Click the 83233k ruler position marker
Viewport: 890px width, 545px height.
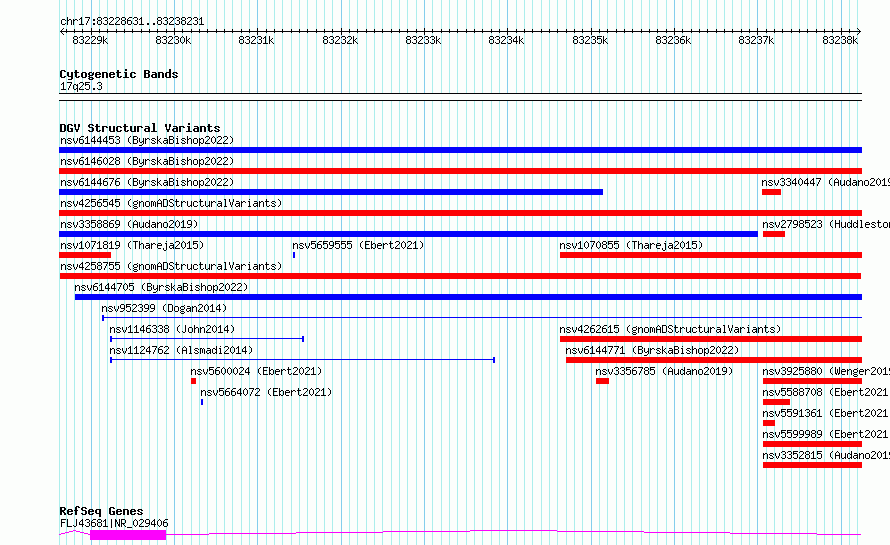pos(423,40)
